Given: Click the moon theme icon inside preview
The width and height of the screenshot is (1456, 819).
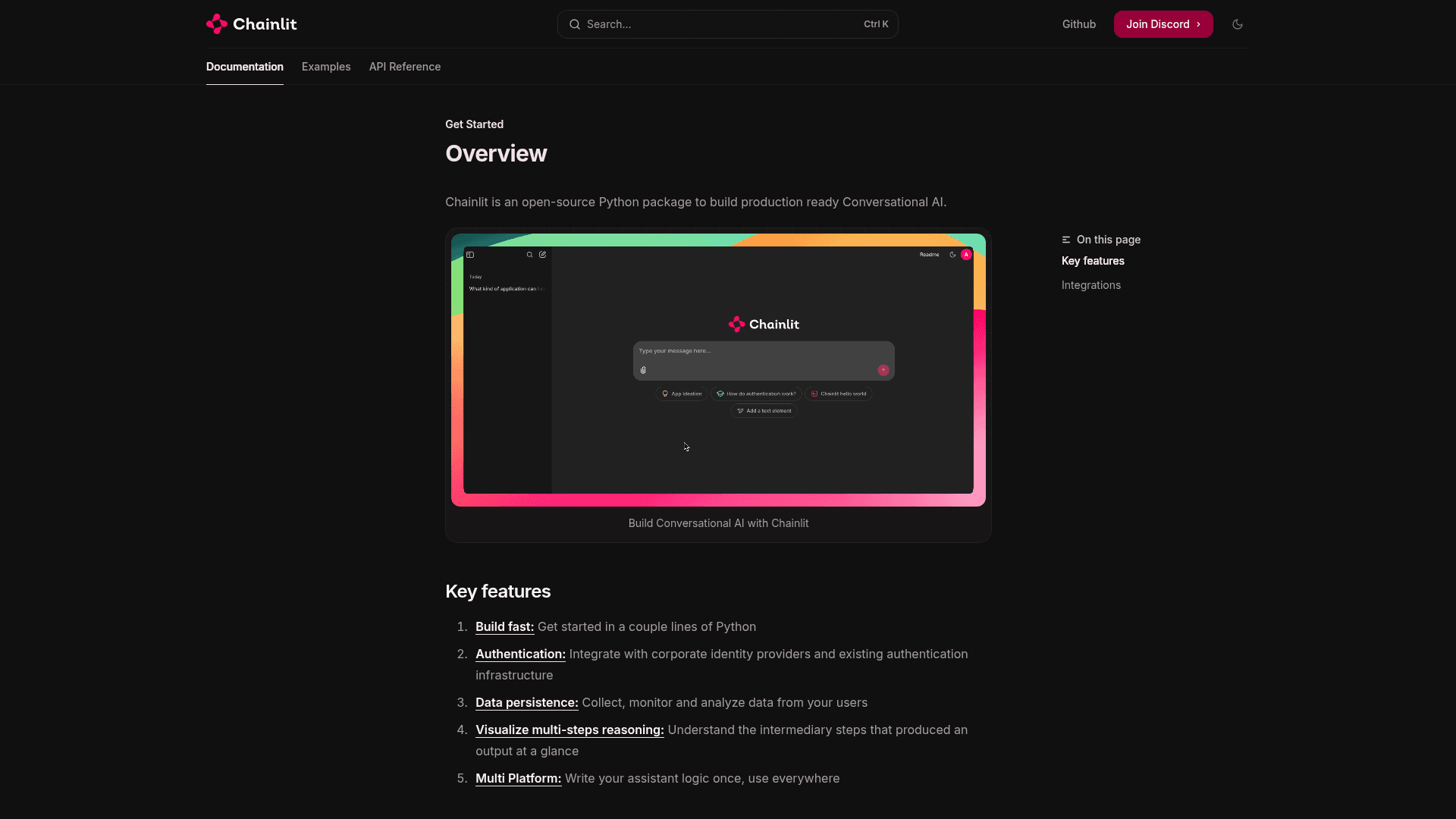Looking at the screenshot, I should pos(952,255).
